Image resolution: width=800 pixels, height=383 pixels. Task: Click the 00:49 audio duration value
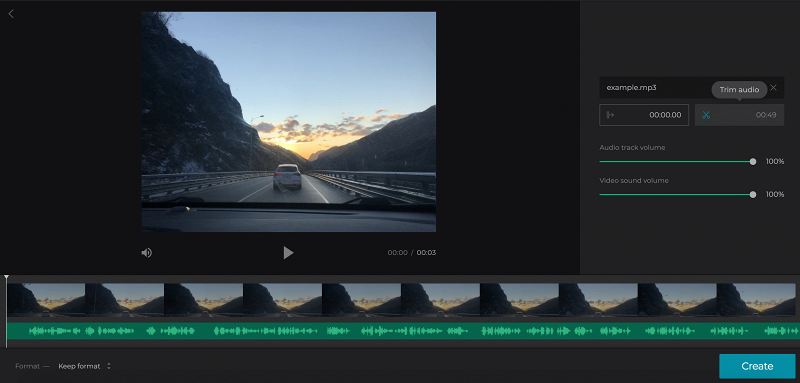[766, 115]
